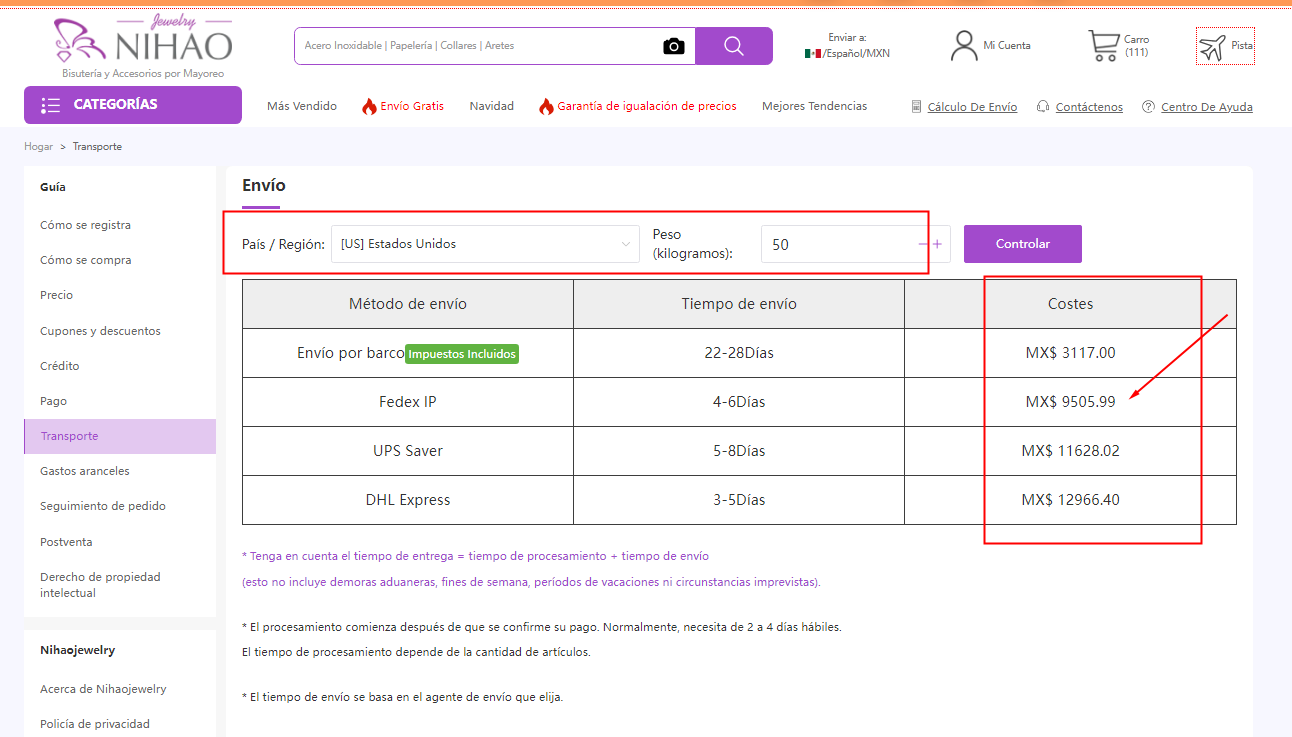Go to Envío Gratis section
The image size is (1292, 737).
click(x=412, y=106)
